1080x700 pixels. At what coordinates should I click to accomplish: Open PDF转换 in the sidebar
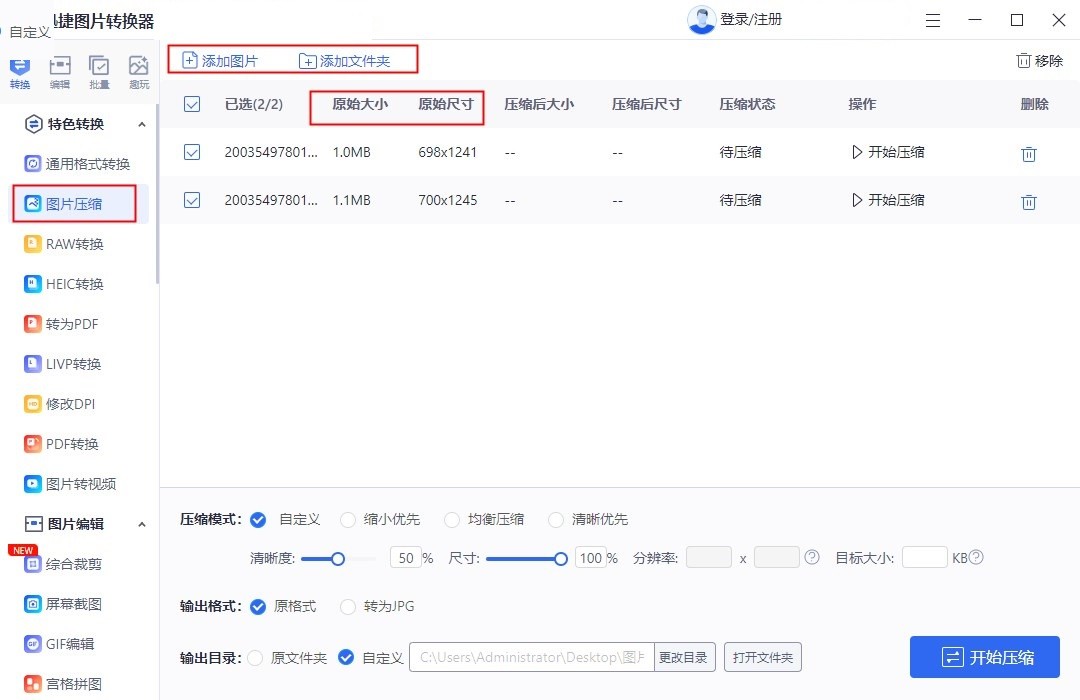coord(61,444)
